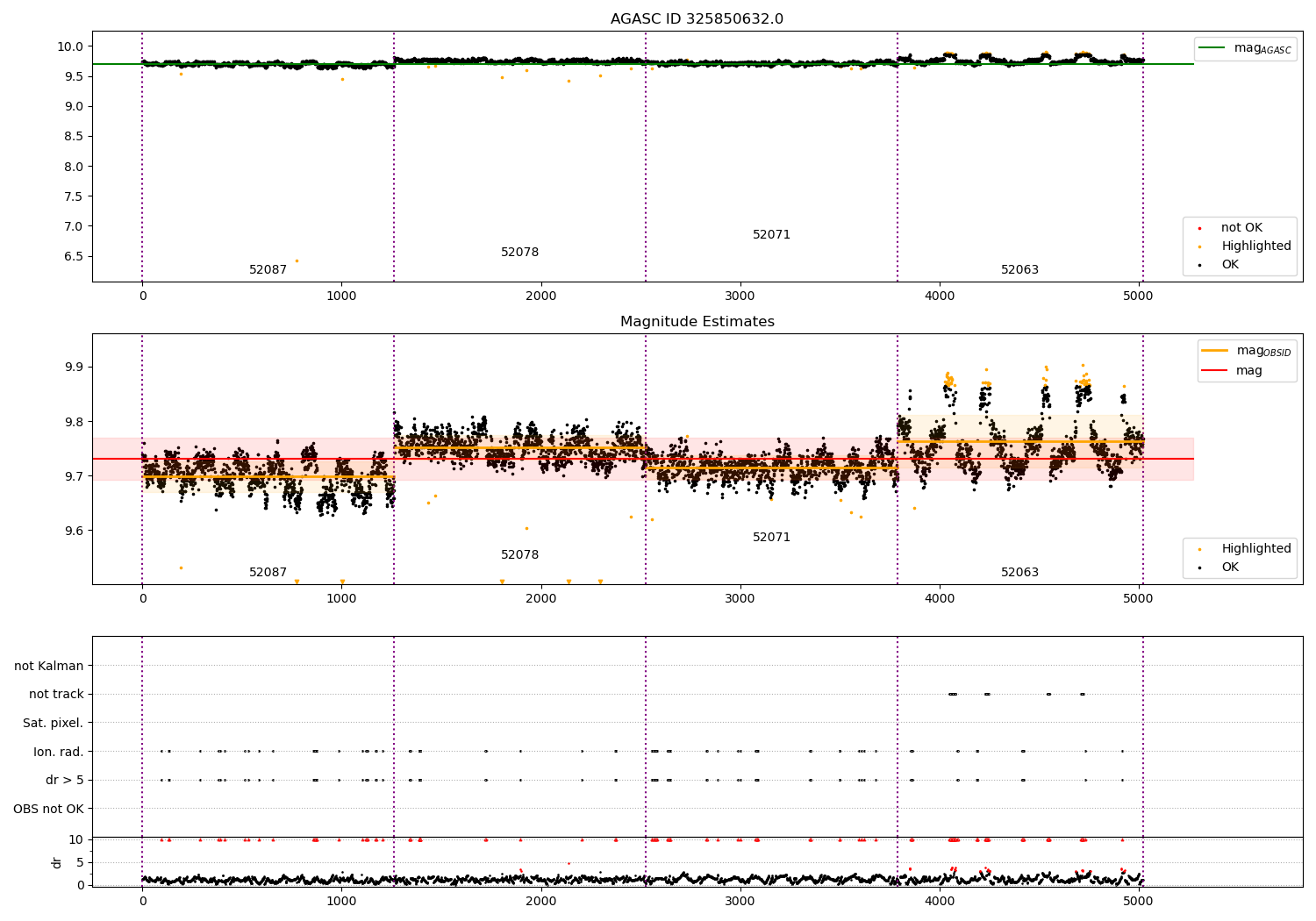The width and height of the screenshot is (1316, 921).
Task: Click the 'Sat. pixel.' axis label
Action: tap(54, 724)
